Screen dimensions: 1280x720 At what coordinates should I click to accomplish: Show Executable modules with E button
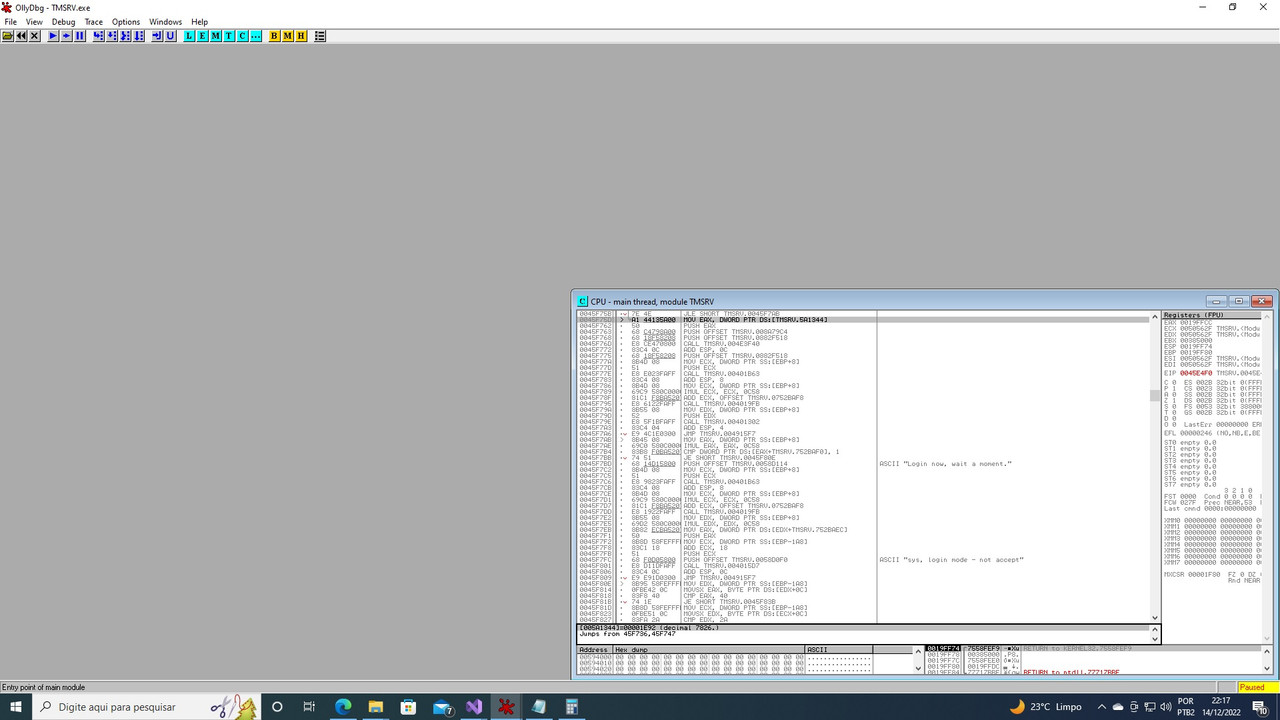(203, 36)
